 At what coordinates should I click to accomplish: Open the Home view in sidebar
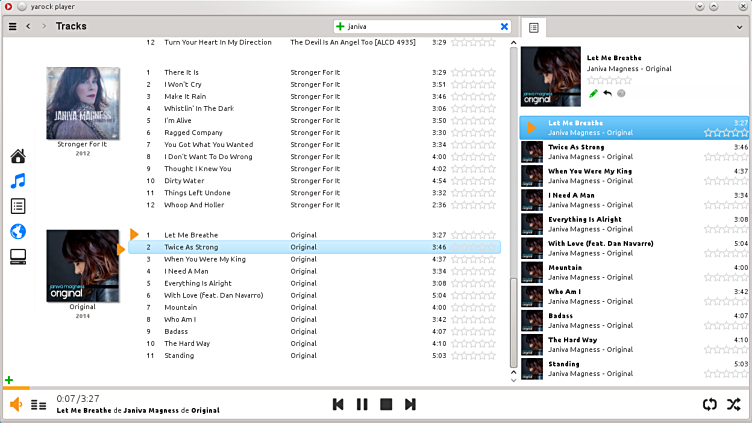pos(18,156)
